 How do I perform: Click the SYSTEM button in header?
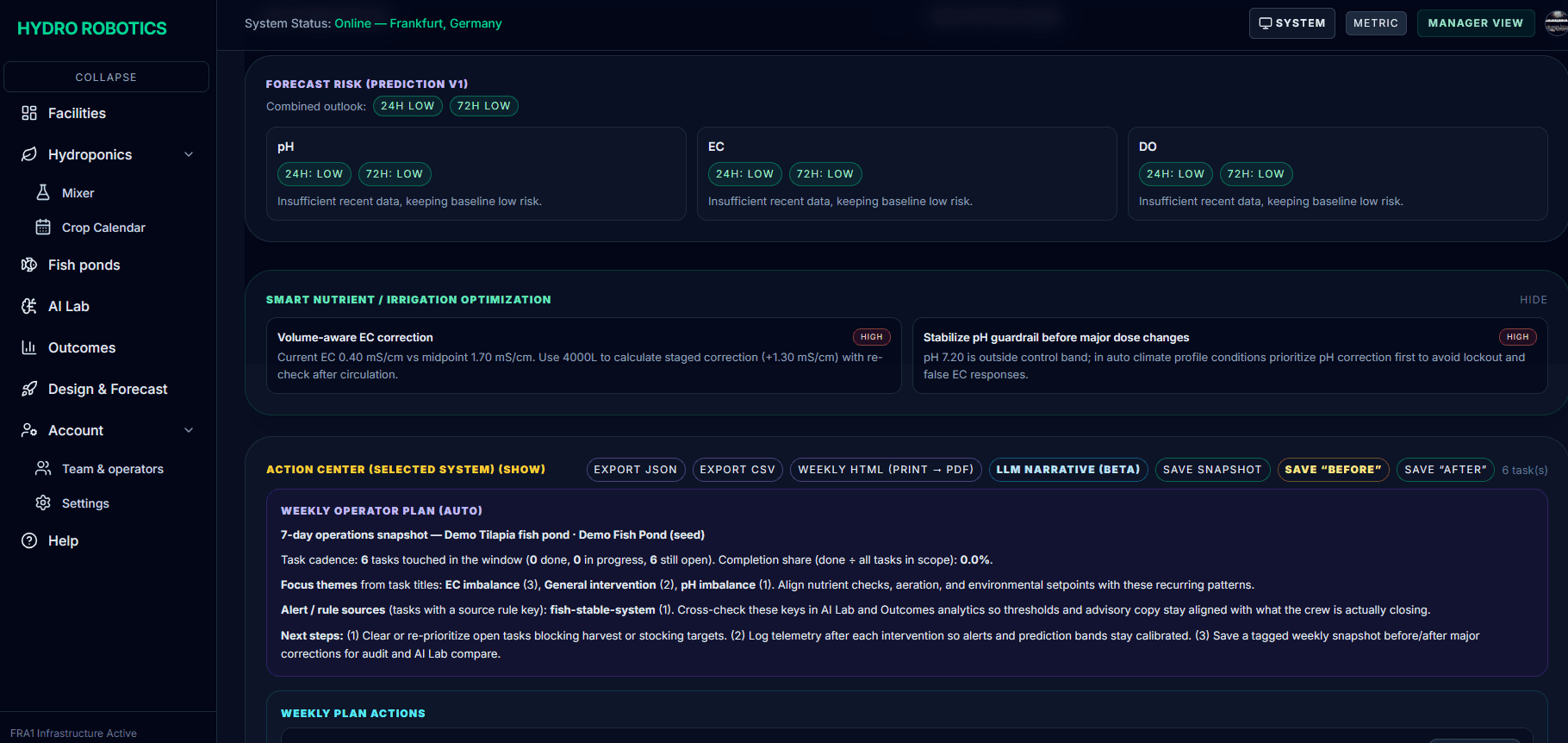1292,23
